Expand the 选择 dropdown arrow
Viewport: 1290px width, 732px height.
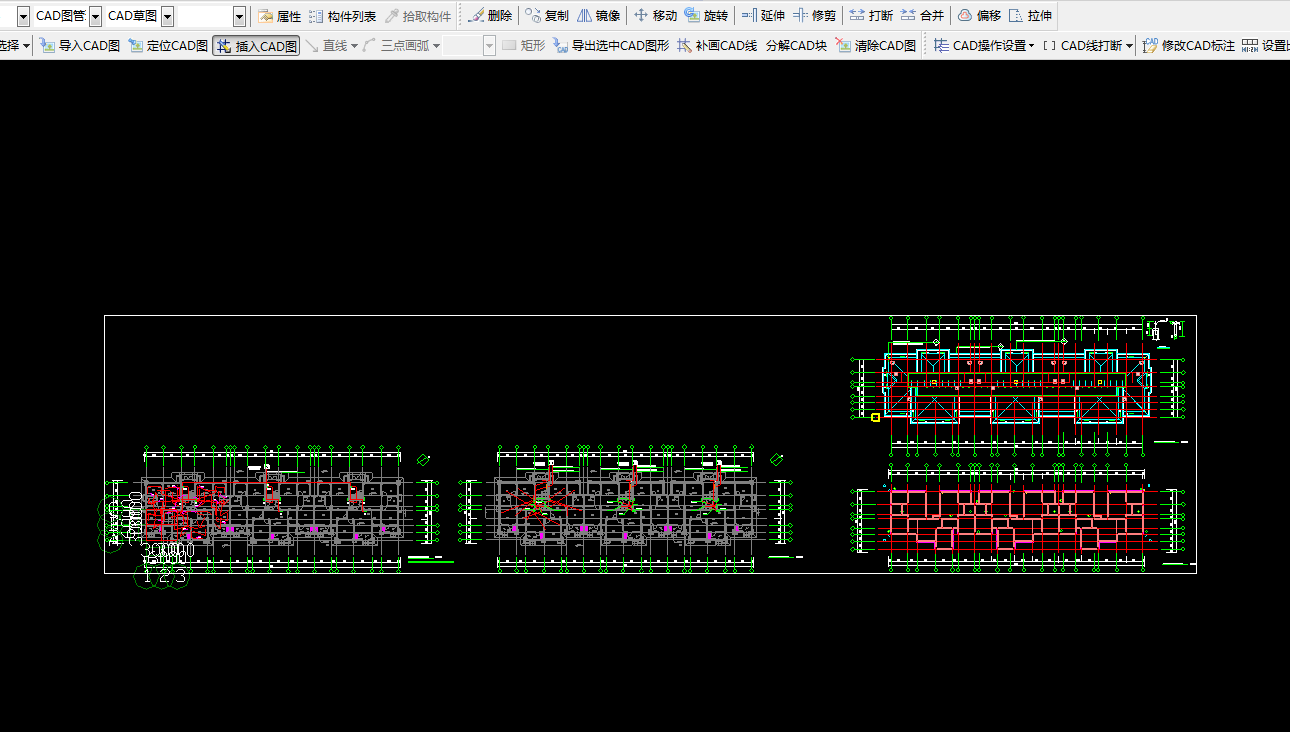click(25, 46)
